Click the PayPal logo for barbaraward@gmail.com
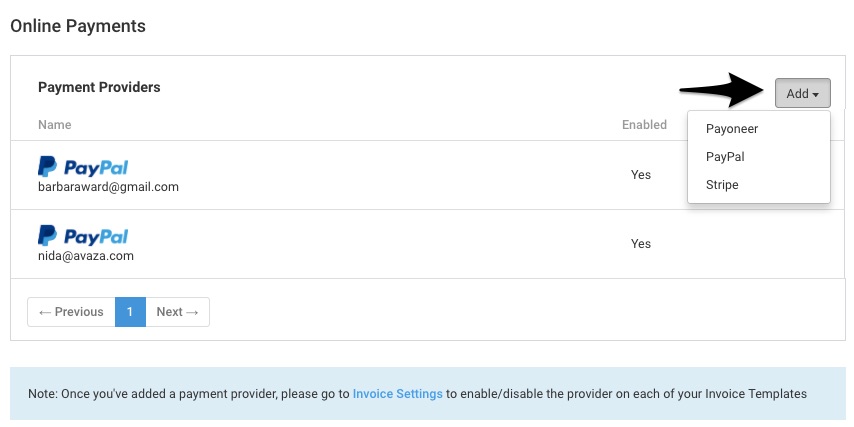 [x=83, y=167]
